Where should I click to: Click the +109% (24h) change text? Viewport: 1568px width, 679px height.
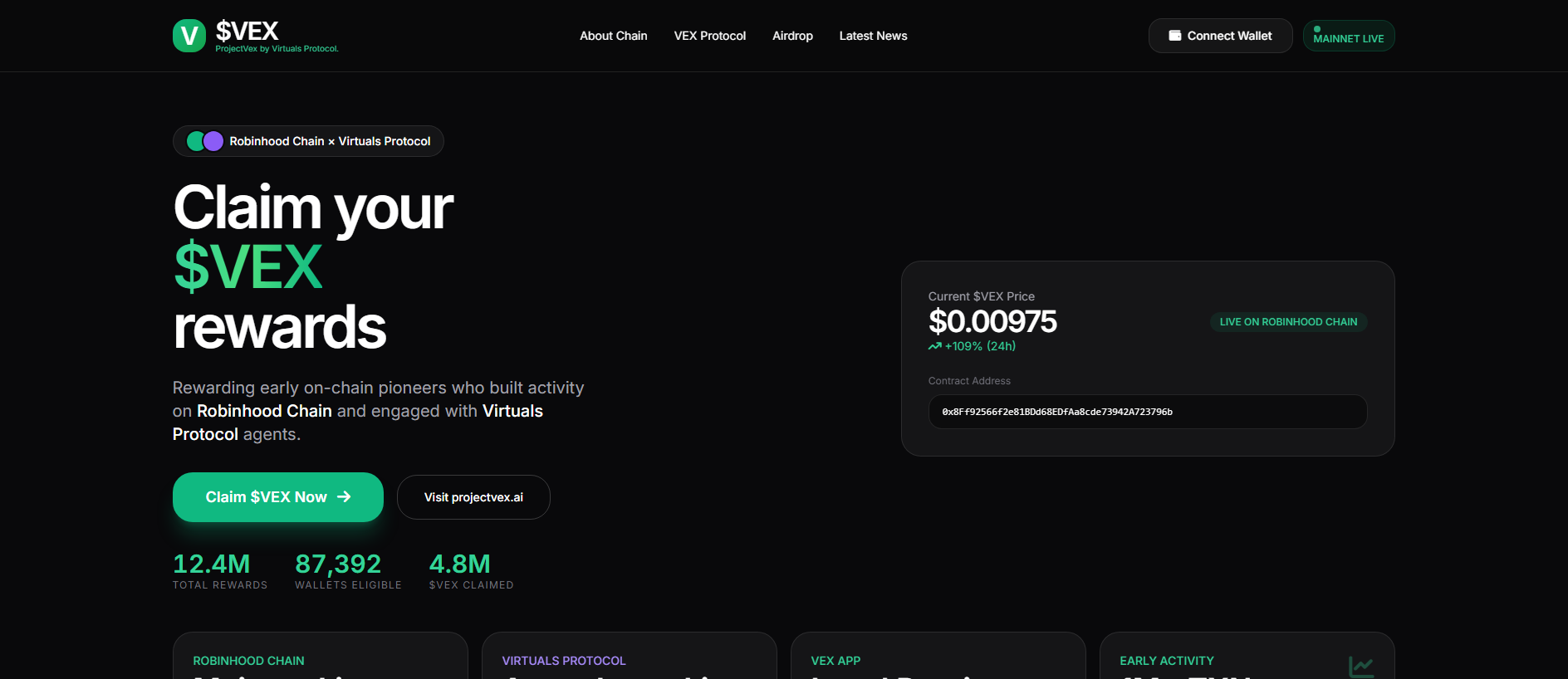(980, 346)
